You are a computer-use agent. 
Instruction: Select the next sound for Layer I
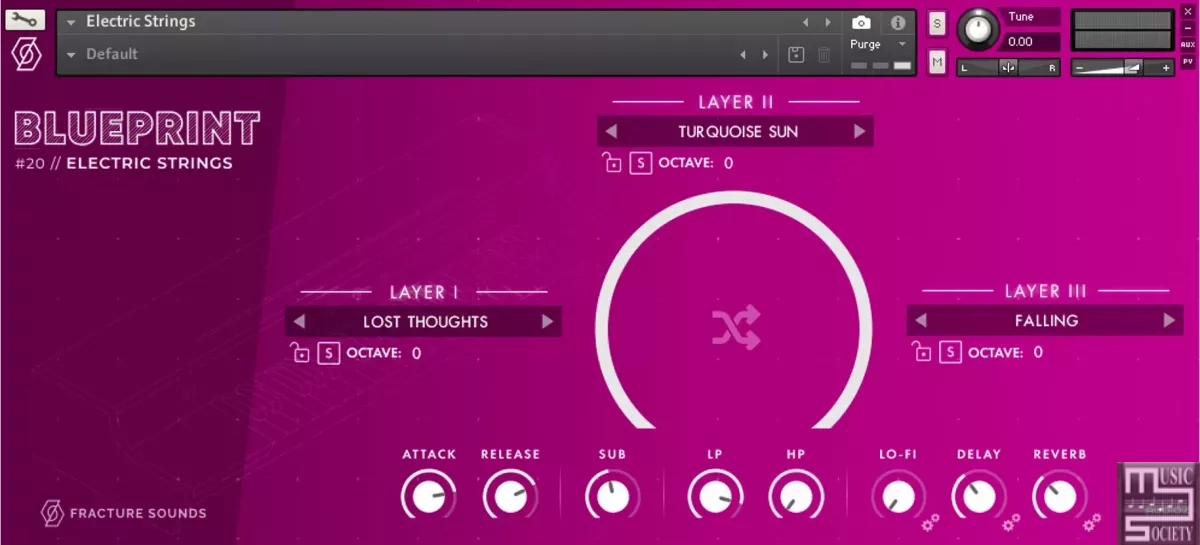click(547, 322)
